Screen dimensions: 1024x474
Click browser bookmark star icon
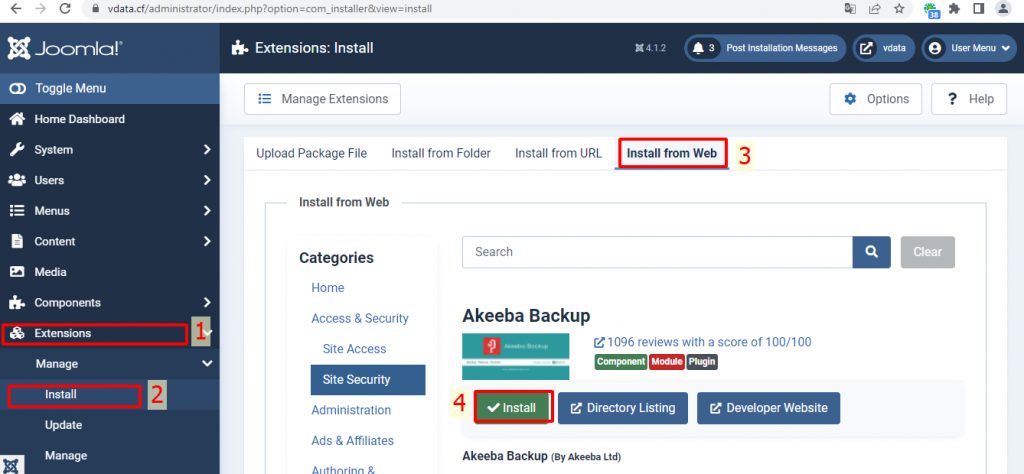pos(899,8)
